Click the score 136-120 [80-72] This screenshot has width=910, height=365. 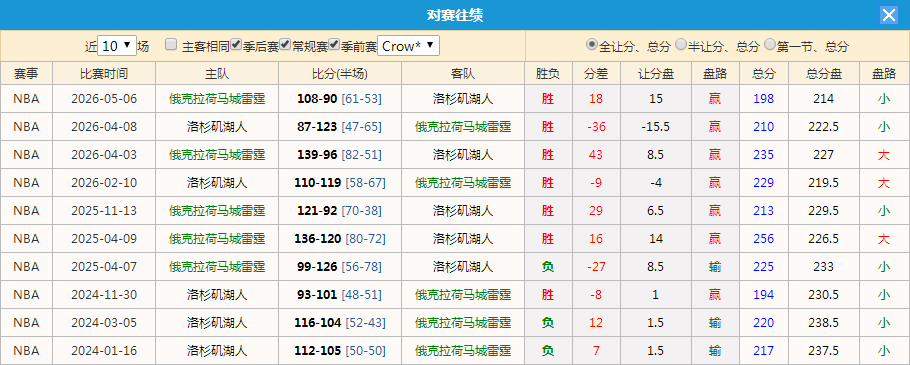tap(340, 238)
